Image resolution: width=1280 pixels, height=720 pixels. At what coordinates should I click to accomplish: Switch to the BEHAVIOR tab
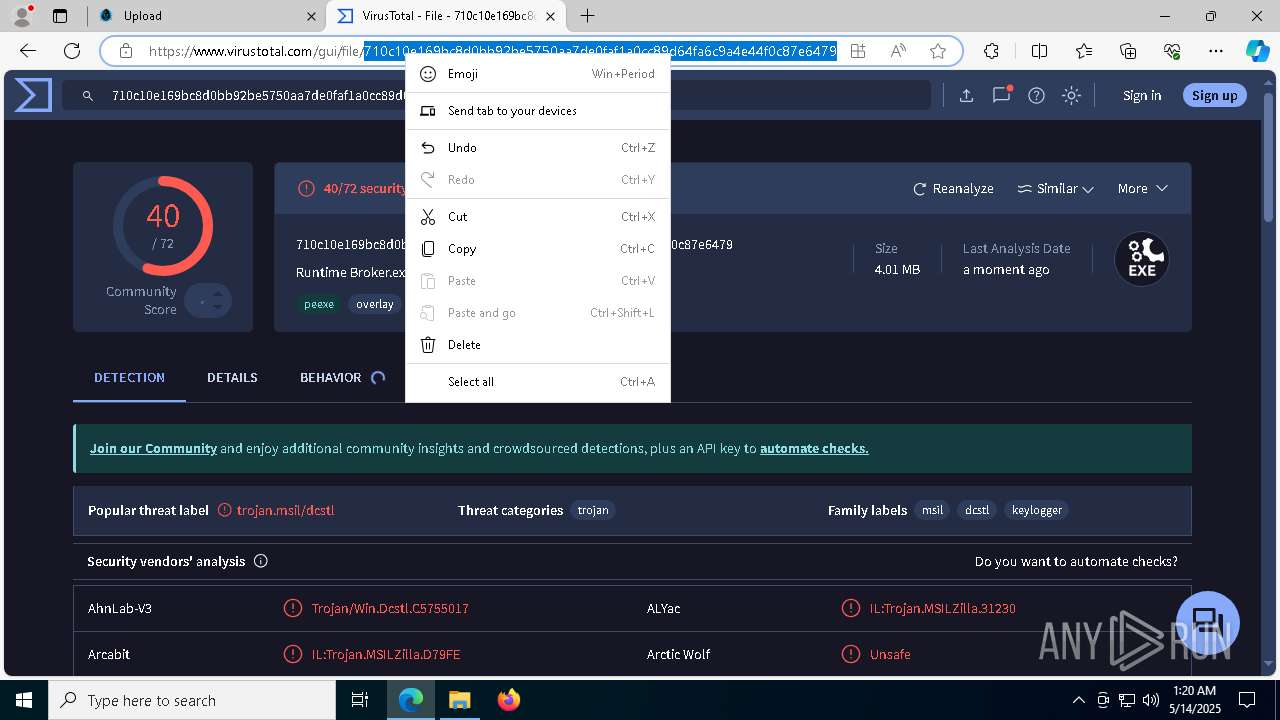[331, 378]
